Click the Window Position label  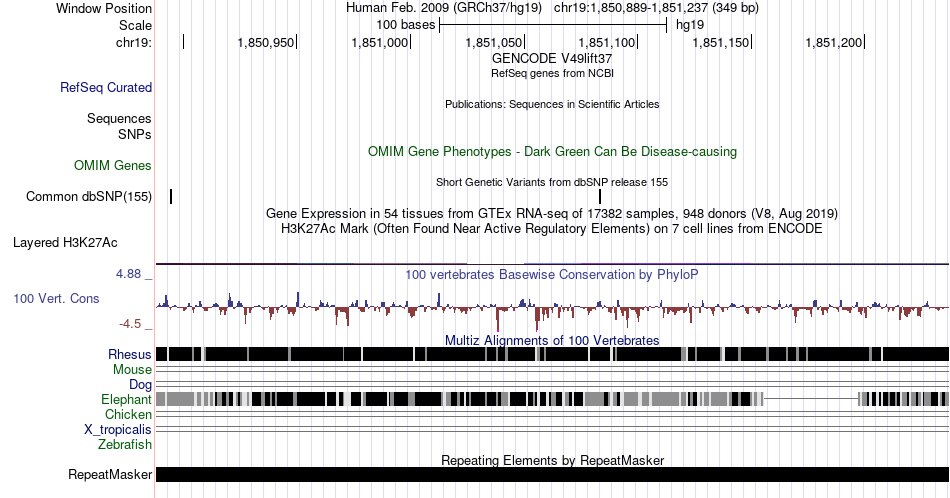(104, 8)
